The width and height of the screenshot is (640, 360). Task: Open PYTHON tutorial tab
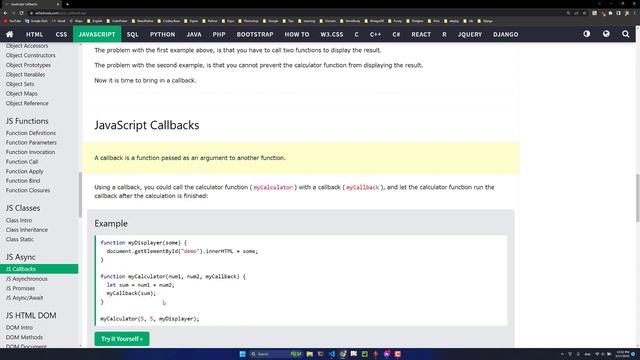[x=162, y=34]
